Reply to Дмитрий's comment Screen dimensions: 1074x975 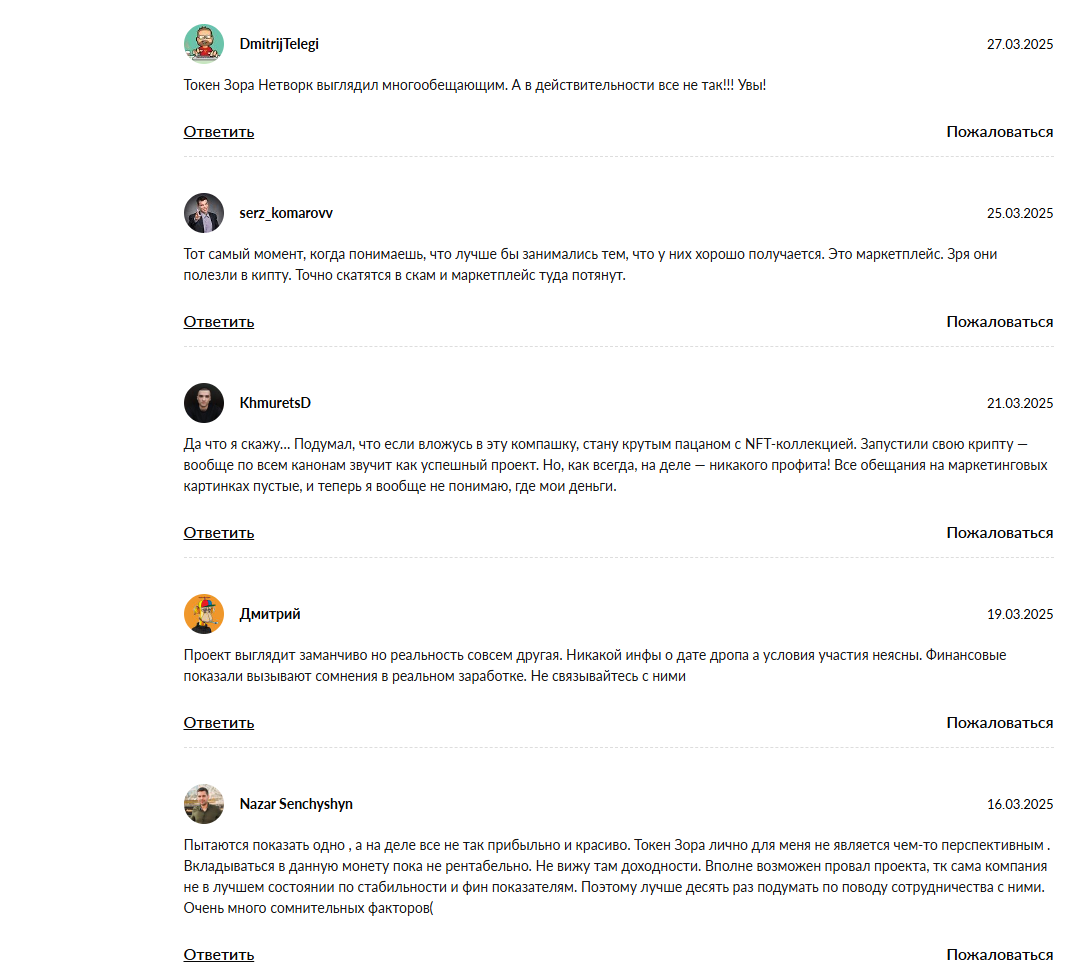[219, 723]
